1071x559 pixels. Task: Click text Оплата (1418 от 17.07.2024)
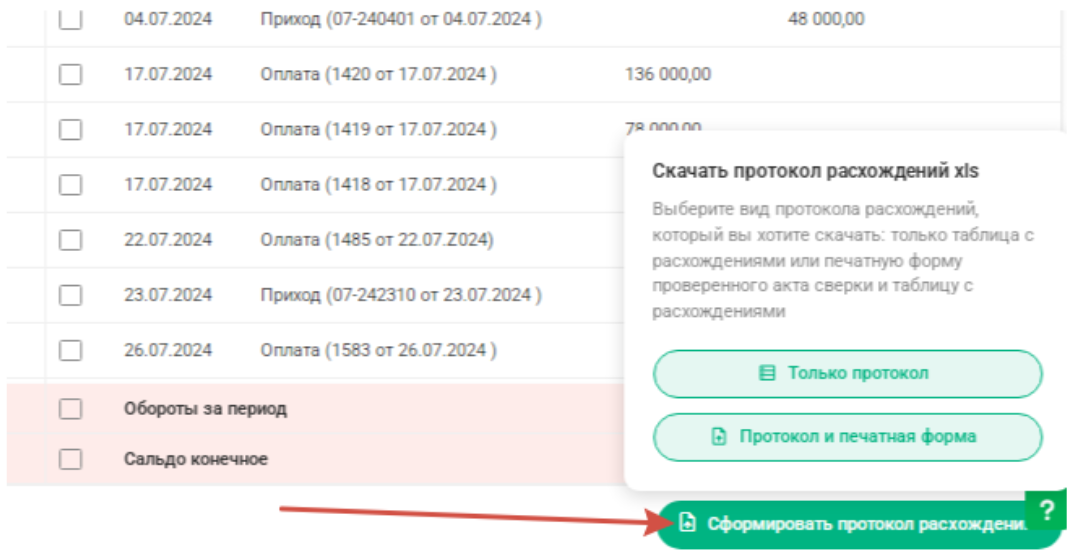[378, 185]
